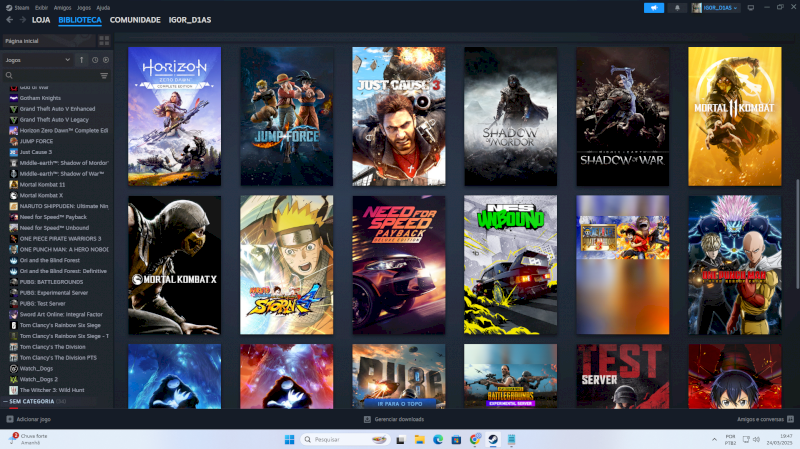Image resolution: width=800 pixels, height=449 pixels.
Task: Open the Exibir menu
Action: 40,7
